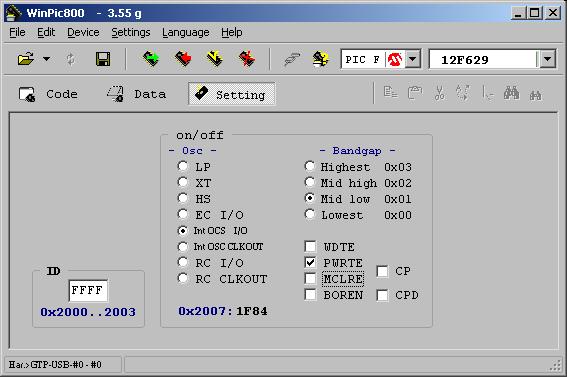Click the small binoculars find next icon

(536, 95)
